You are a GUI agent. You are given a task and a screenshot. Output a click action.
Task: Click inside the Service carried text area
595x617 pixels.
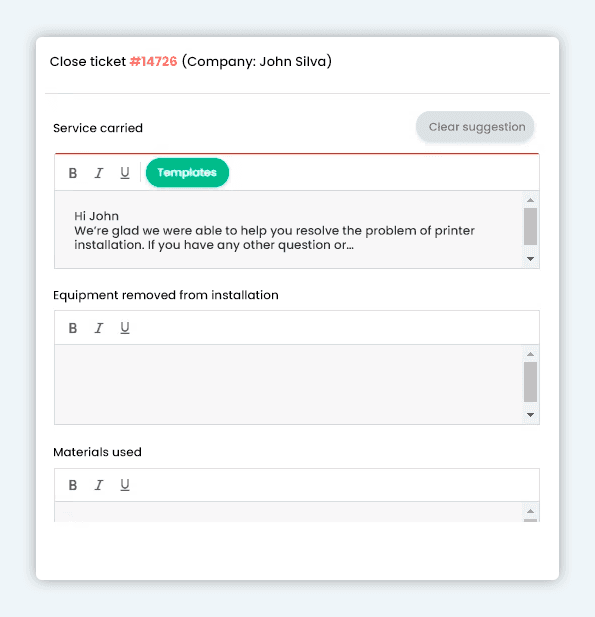(288, 230)
